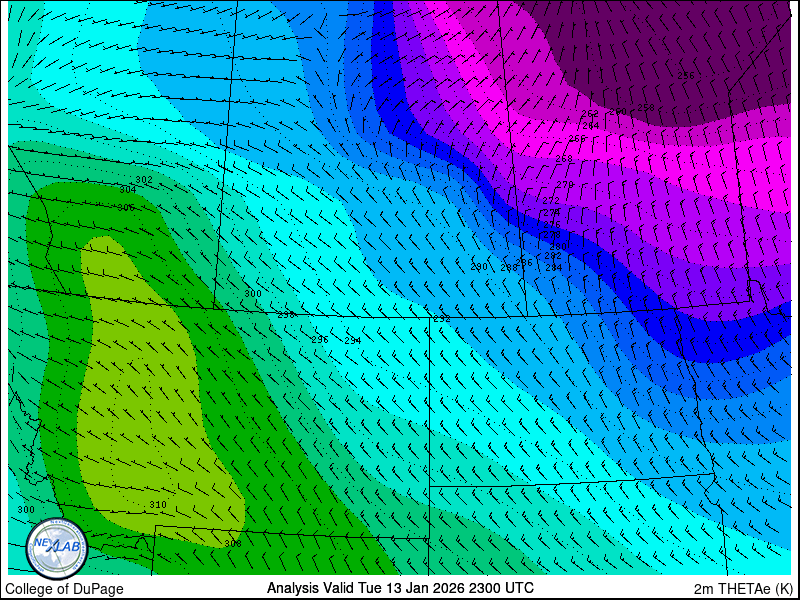This screenshot has height=600, width=800.
Task: Select the 298 contour label
Action: coord(286,315)
